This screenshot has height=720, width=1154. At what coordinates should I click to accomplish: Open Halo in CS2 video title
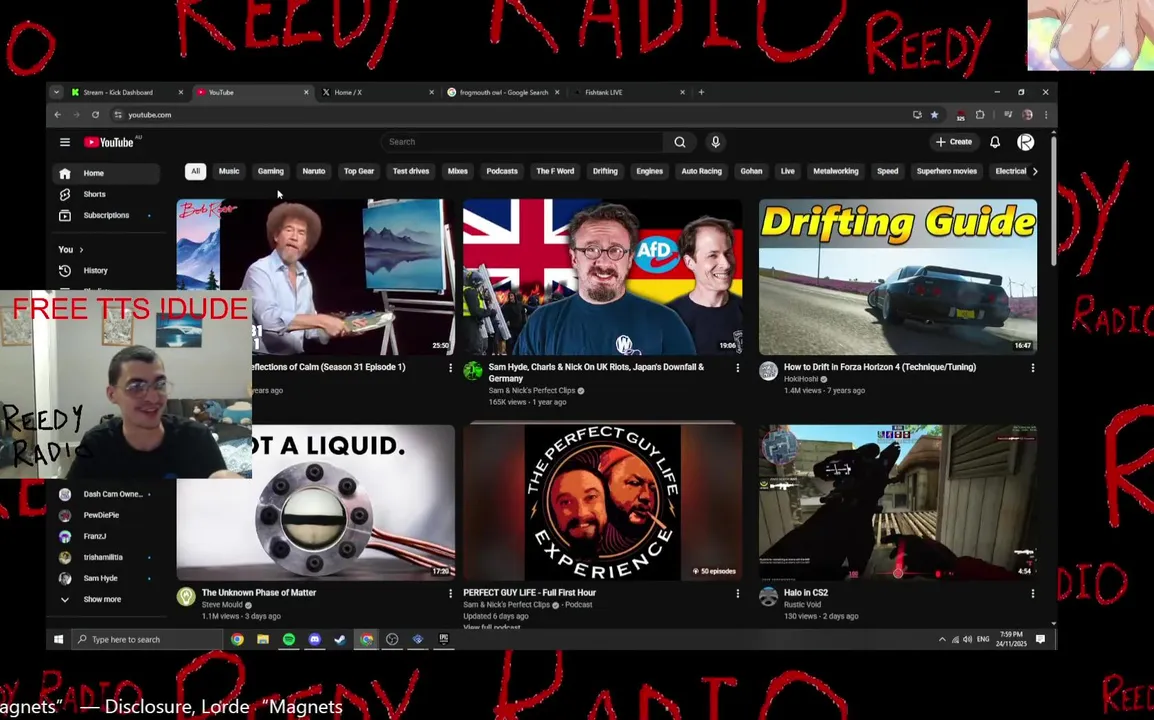[x=806, y=593]
